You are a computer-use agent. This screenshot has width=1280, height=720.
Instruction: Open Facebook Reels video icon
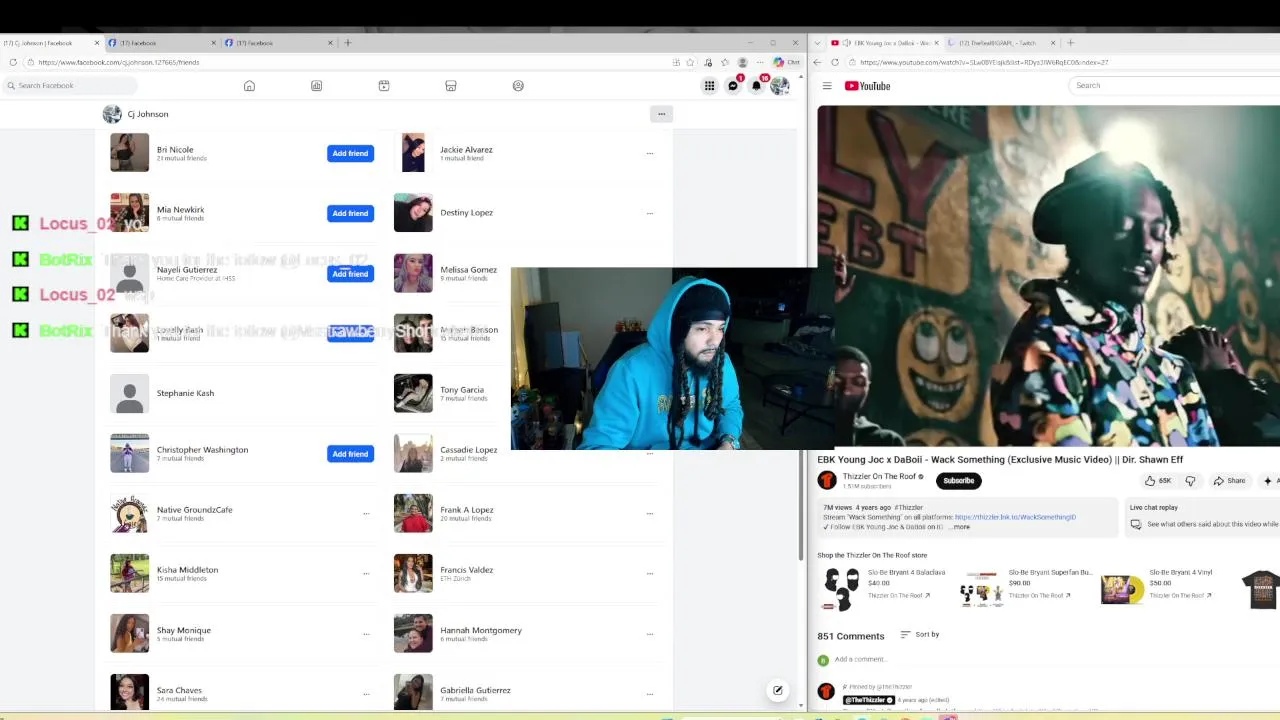pos(384,86)
